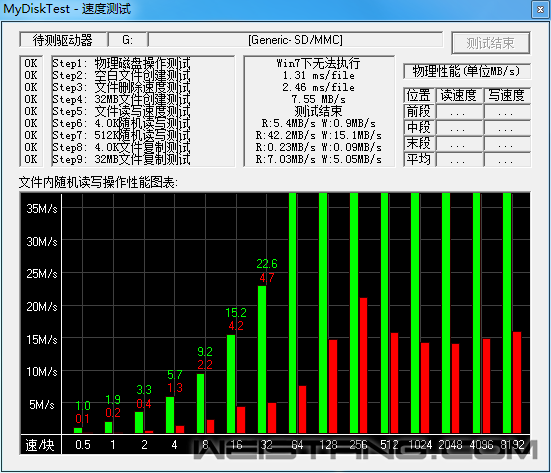Click the G: drive letter field
This screenshot has width=551, height=473.
(128, 40)
